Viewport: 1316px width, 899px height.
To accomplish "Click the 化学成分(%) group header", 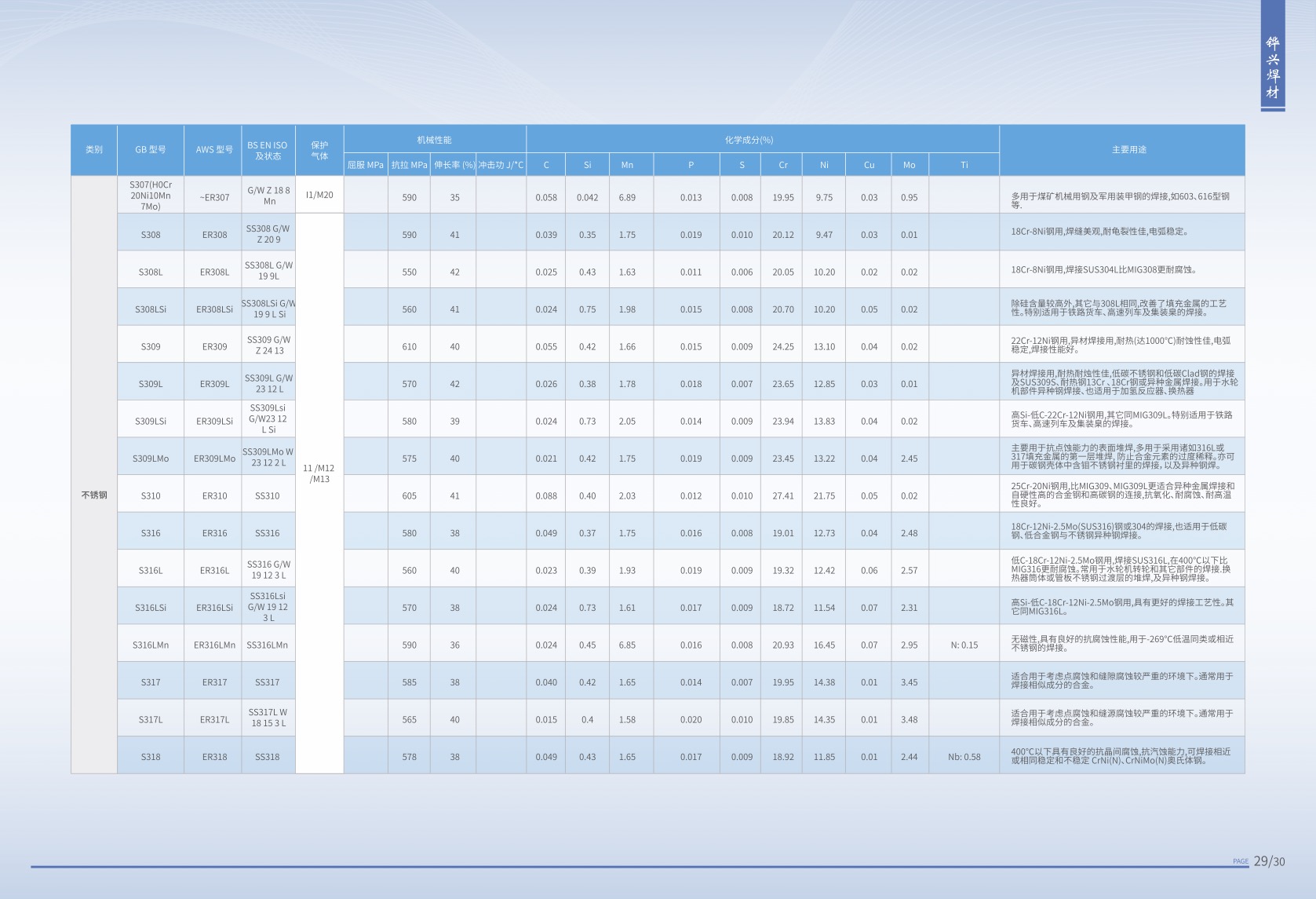I will click(749, 140).
